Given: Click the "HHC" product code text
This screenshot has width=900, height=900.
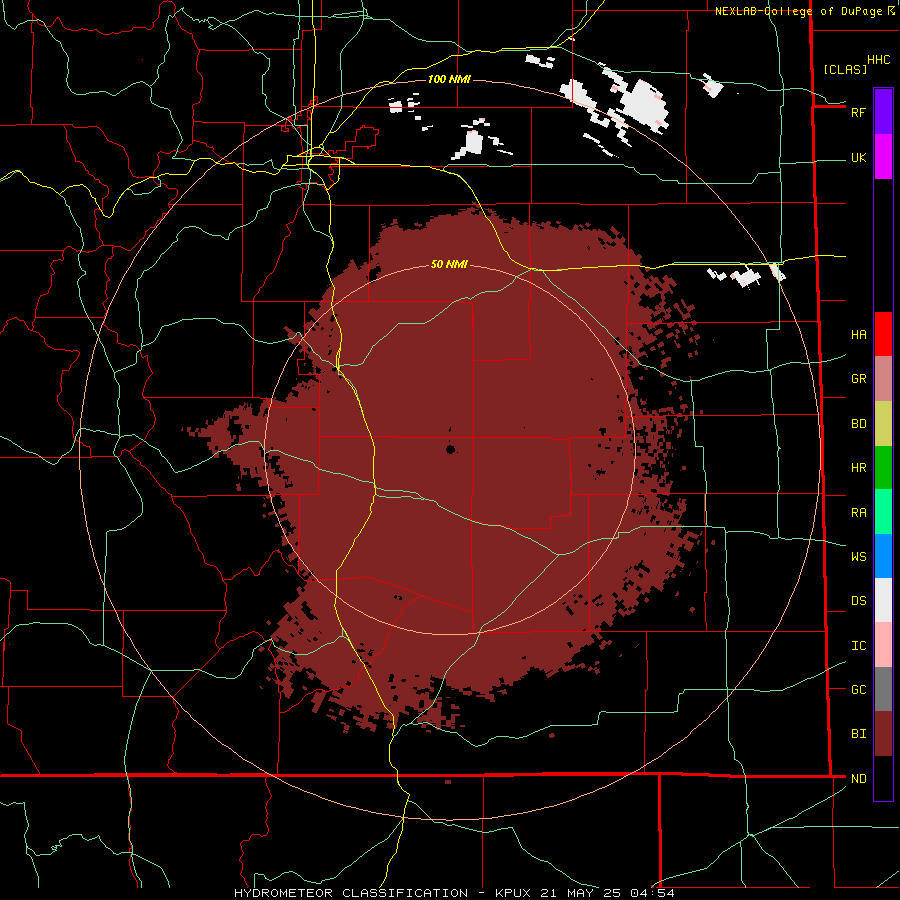Looking at the screenshot, I should point(879,60).
